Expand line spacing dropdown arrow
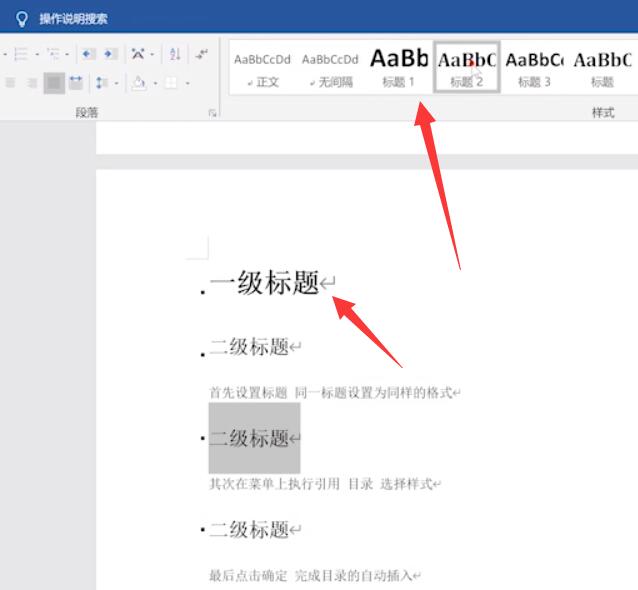Image resolution: width=638 pixels, height=590 pixels. click(x=116, y=83)
